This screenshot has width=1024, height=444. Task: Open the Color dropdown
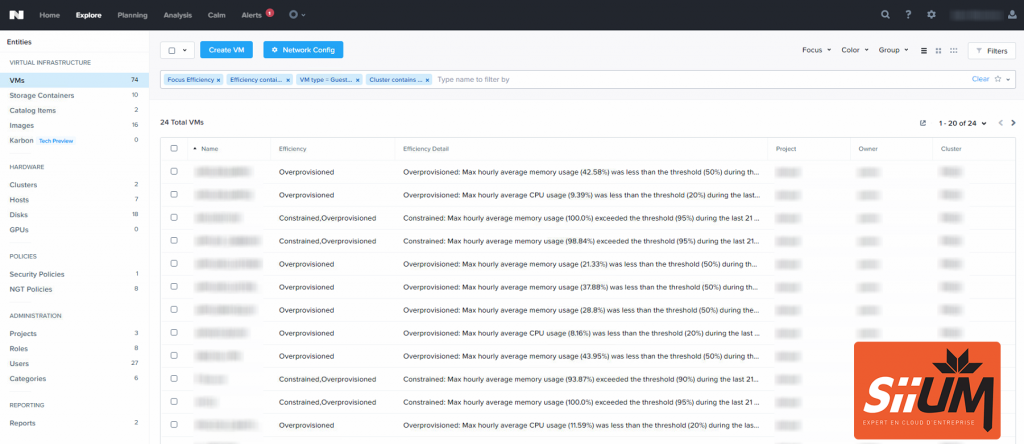click(x=855, y=50)
